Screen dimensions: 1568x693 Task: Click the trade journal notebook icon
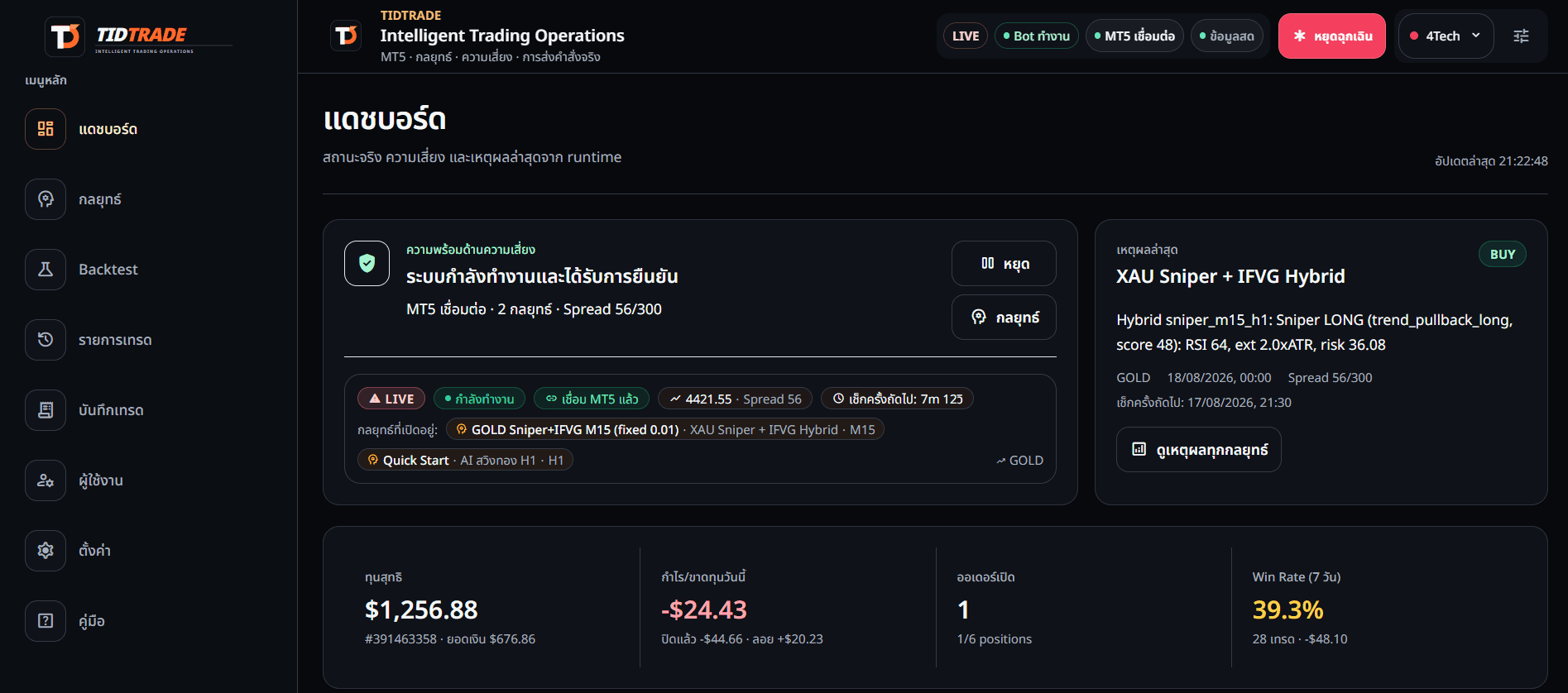pyautogui.click(x=46, y=410)
